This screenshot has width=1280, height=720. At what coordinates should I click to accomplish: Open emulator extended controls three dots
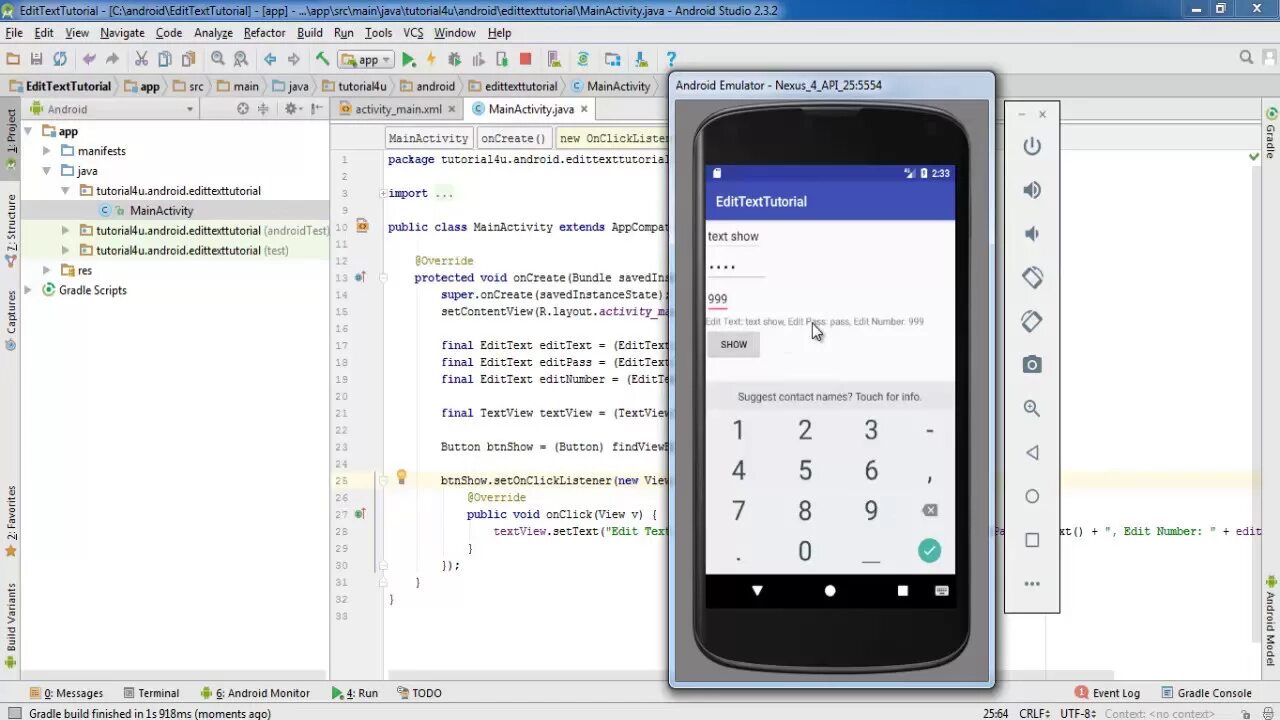pos(1032,584)
